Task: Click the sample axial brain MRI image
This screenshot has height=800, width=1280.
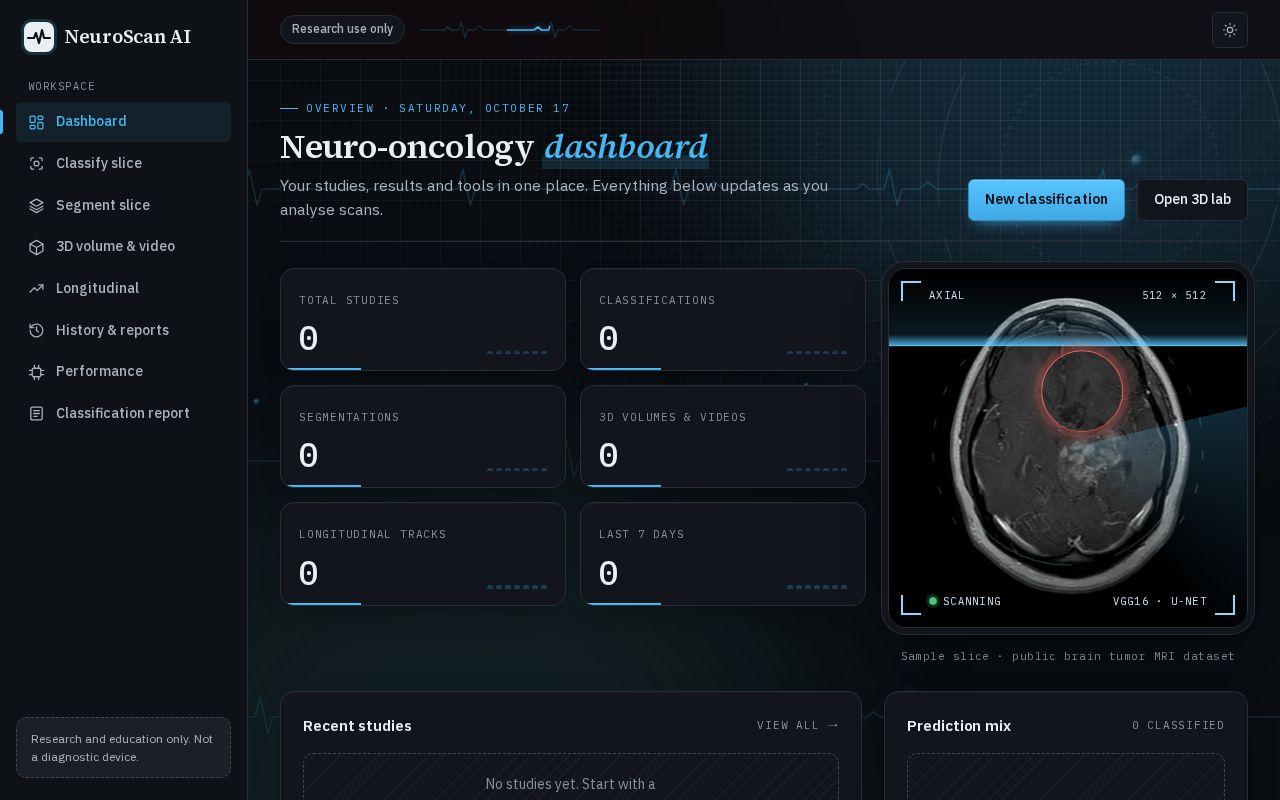Action: [1068, 448]
